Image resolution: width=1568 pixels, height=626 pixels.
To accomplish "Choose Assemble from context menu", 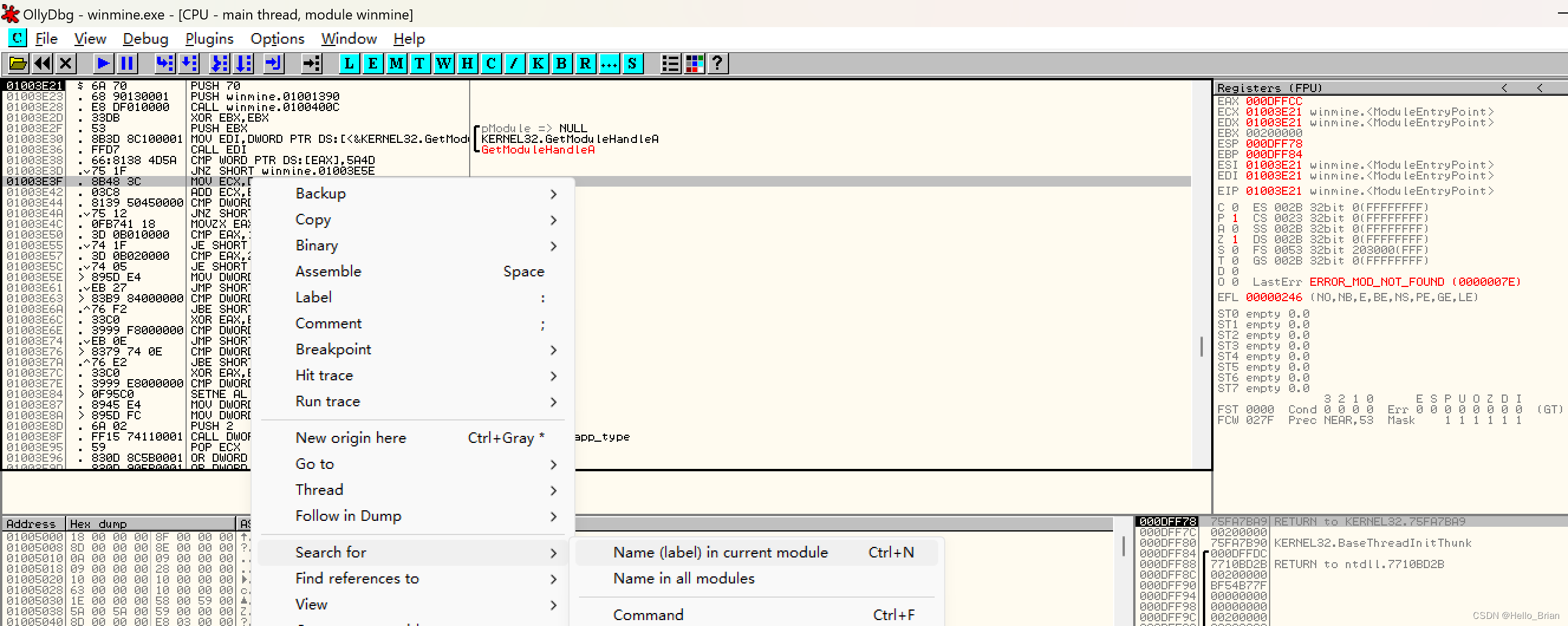I will [x=414, y=271].
